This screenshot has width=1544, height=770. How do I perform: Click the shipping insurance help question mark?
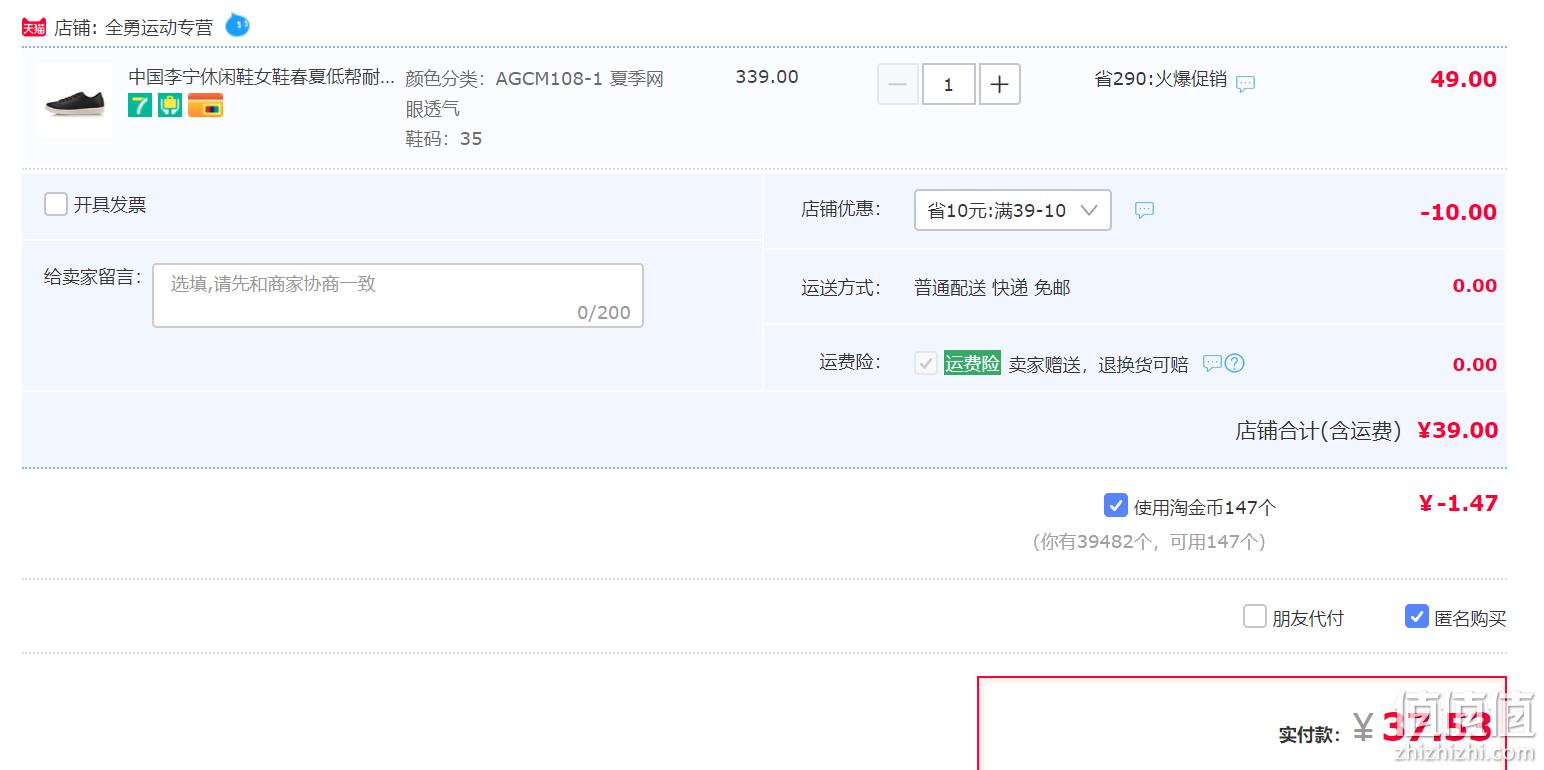[x=1235, y=363]
